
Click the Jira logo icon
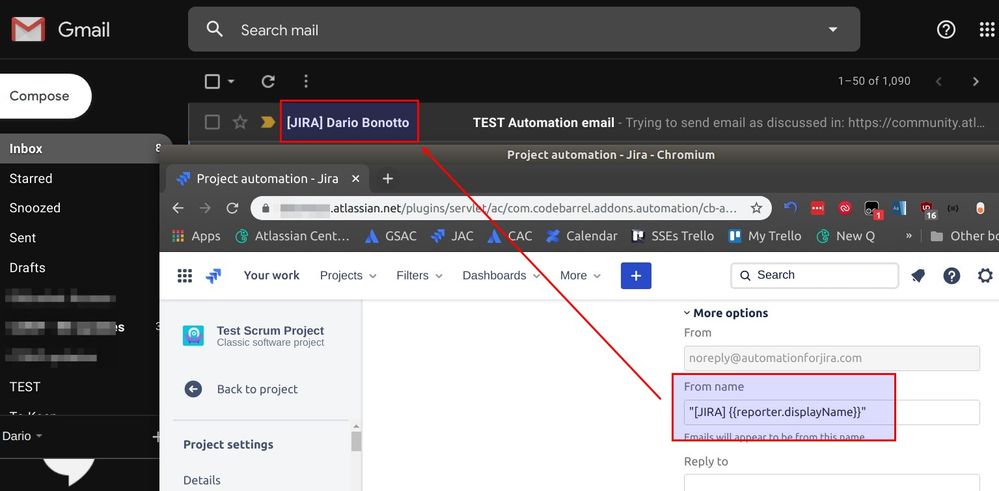tap(213, 276)
